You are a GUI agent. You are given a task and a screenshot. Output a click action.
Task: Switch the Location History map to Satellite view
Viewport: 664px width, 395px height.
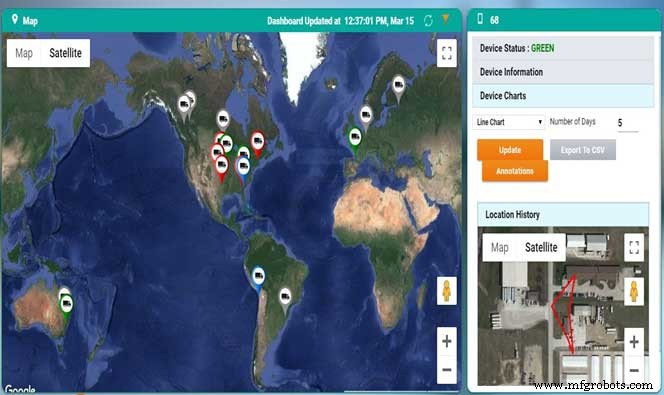tap(541, 247)
